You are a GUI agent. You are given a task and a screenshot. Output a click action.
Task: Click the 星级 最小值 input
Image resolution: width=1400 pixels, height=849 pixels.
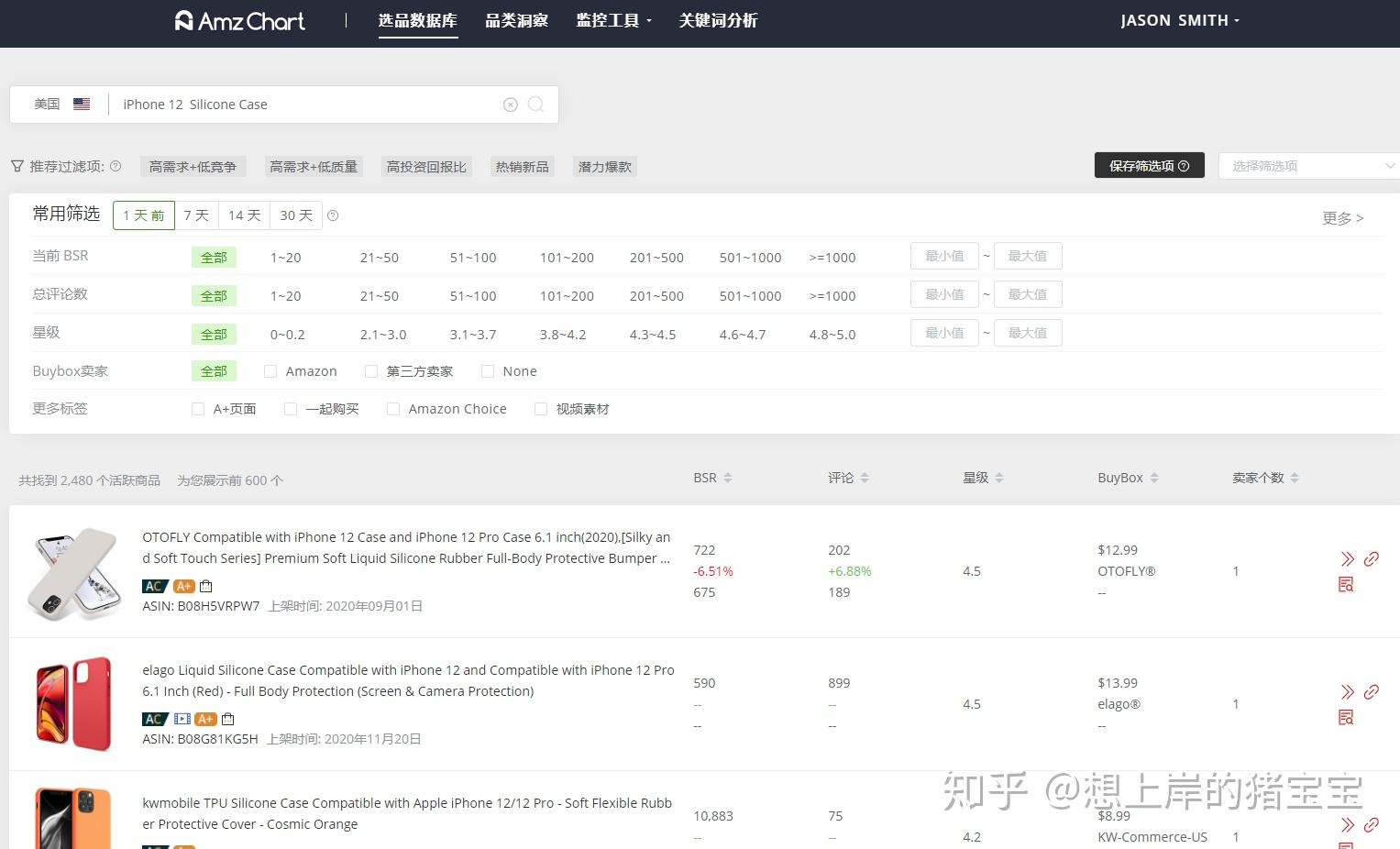tap(944, 333)
